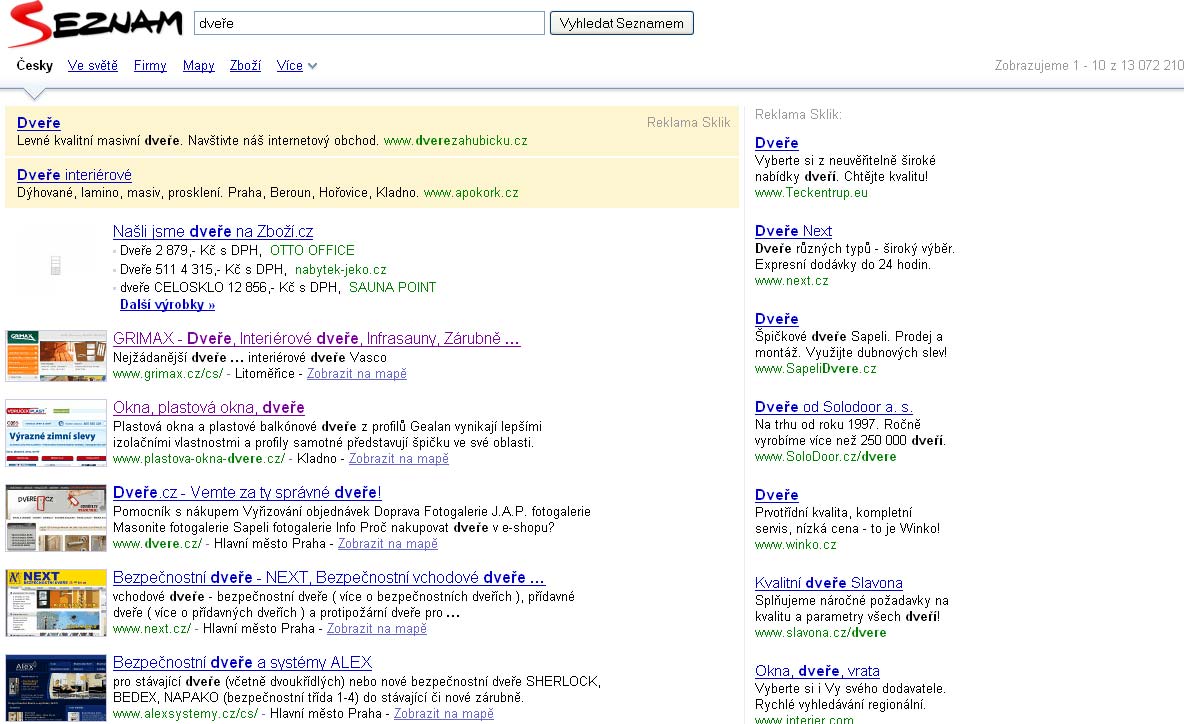Click the Vyhledat Seznamem button
This screenshot has height=724, width=1184.
coord(621,23)
